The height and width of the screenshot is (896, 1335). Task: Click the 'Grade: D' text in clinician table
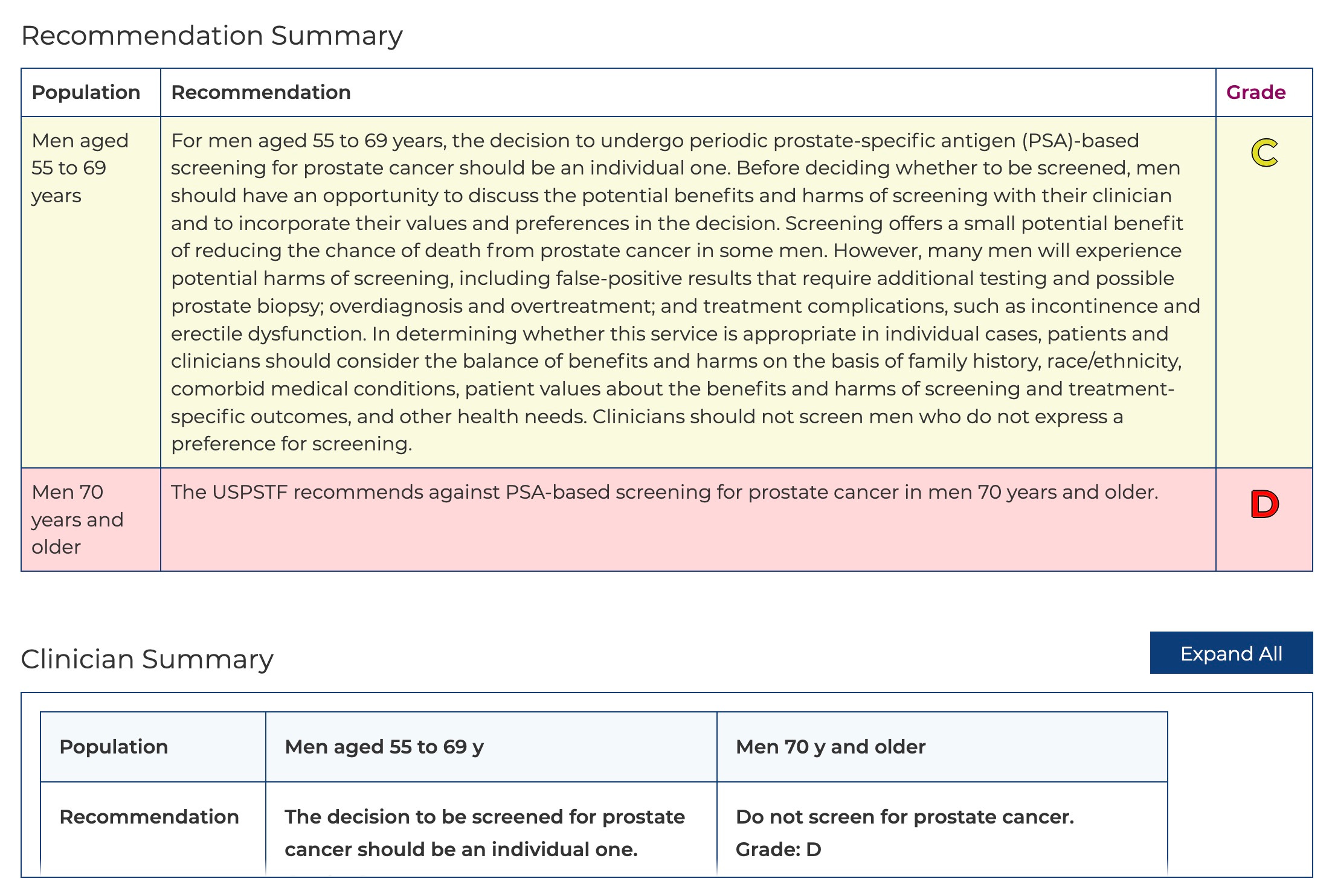pos(778,850)
